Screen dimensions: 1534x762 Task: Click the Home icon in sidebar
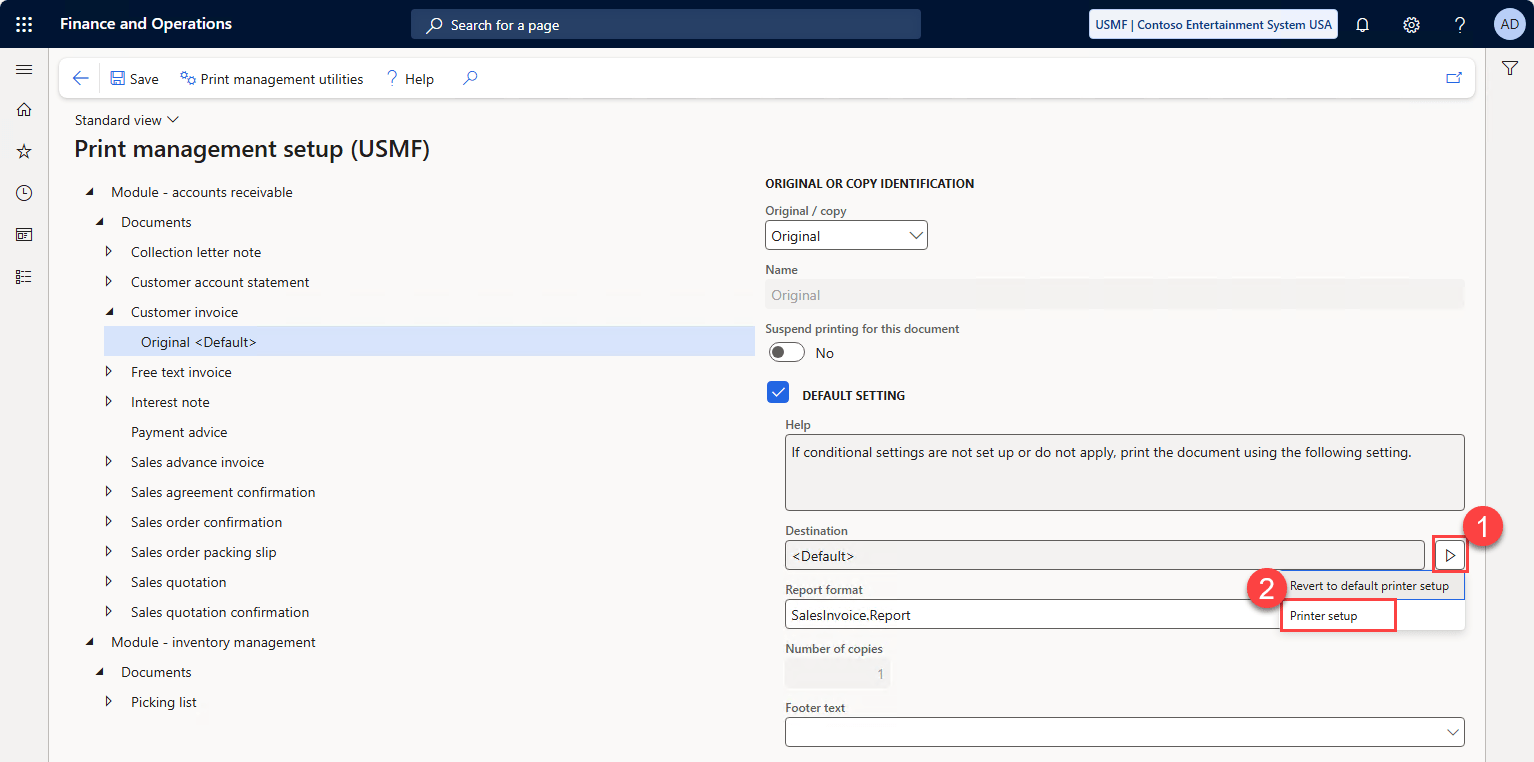tap(24, 110)
